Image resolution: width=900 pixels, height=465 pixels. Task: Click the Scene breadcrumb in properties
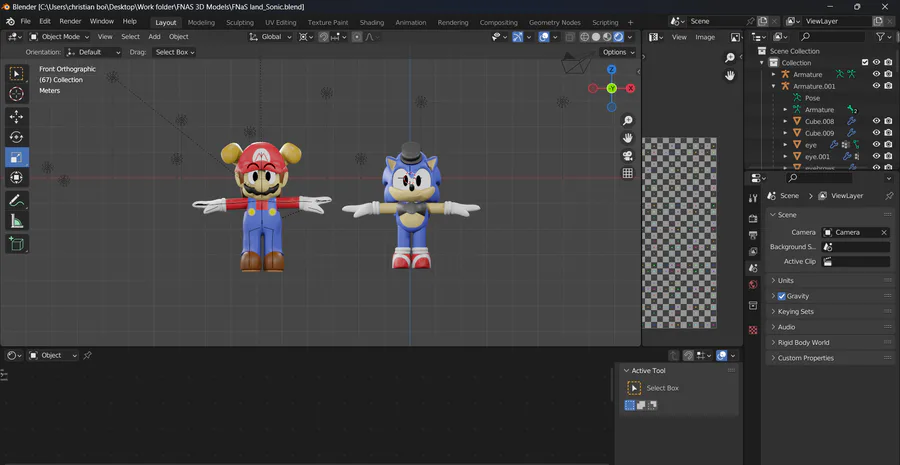coord(789,196)
